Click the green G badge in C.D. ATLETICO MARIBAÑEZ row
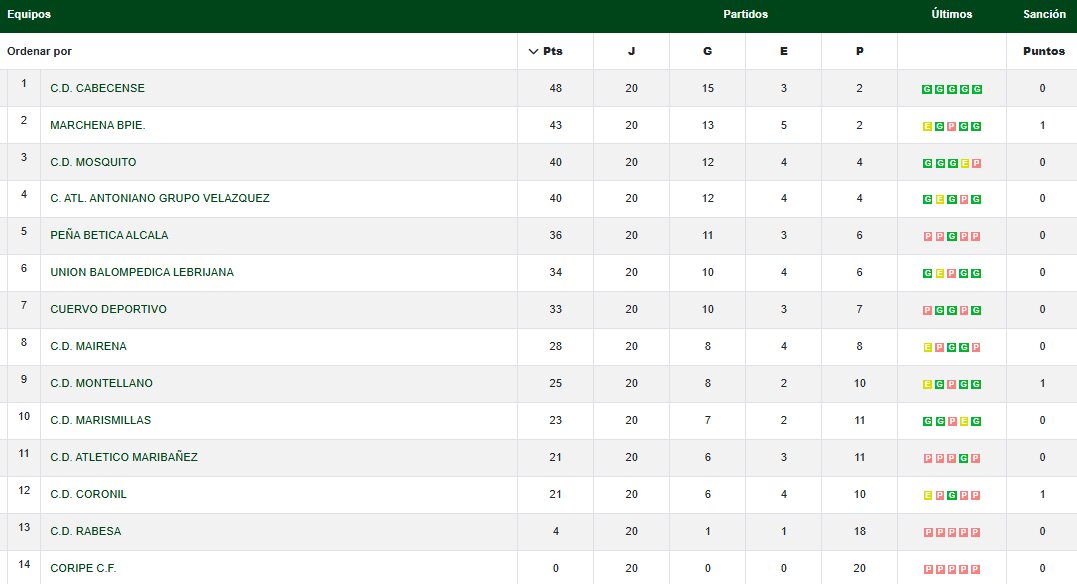The height and width of the screenshot is (584, 1077). tap(964, 459)
